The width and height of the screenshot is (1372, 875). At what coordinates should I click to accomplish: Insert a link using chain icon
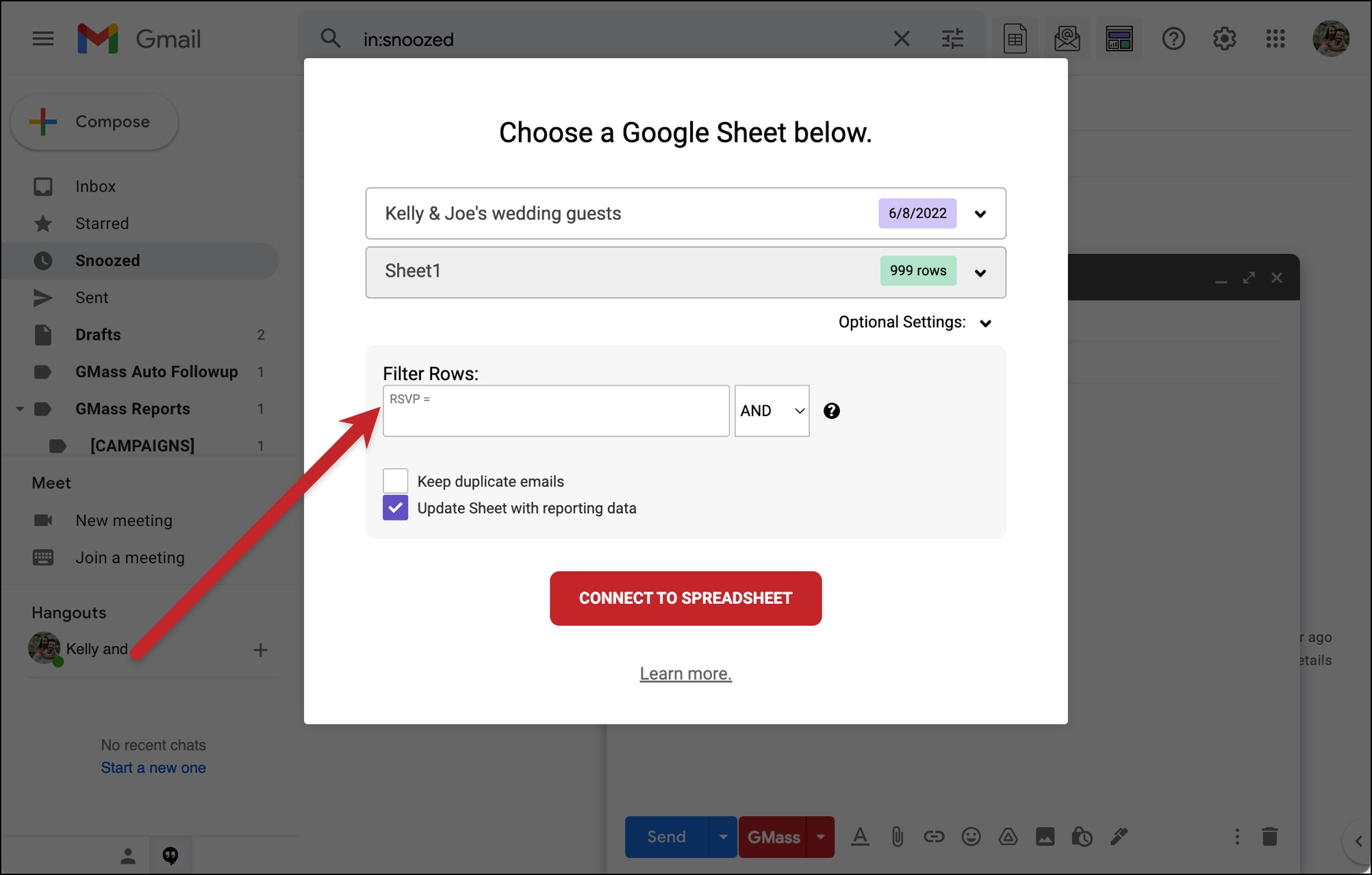click(x=934, y=837)
